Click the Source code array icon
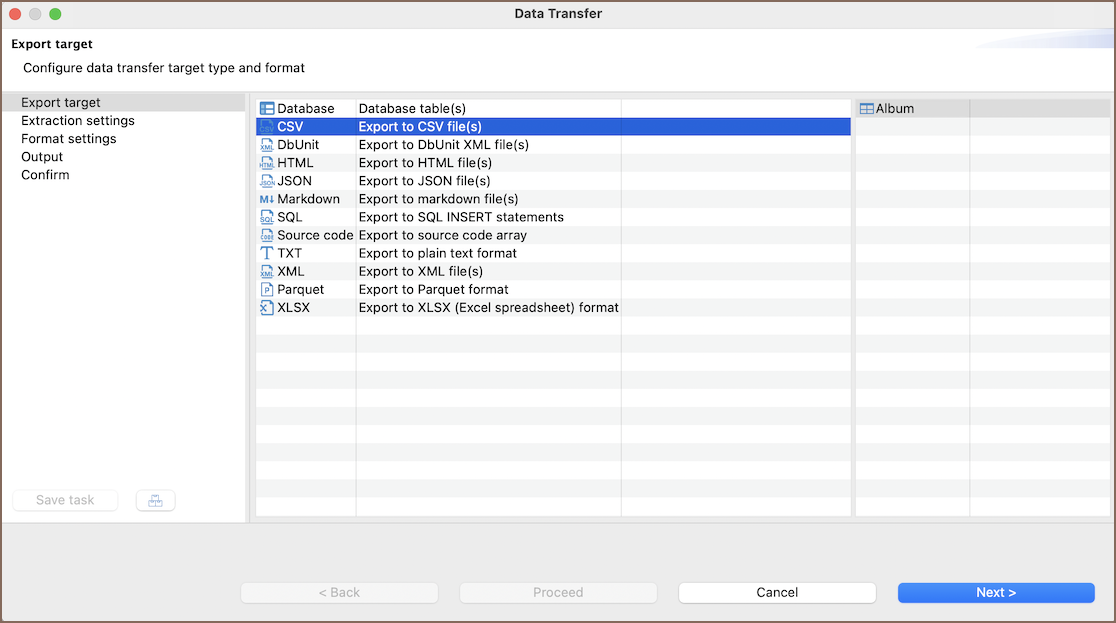The image size is (1116, 623). click(267, 235)
